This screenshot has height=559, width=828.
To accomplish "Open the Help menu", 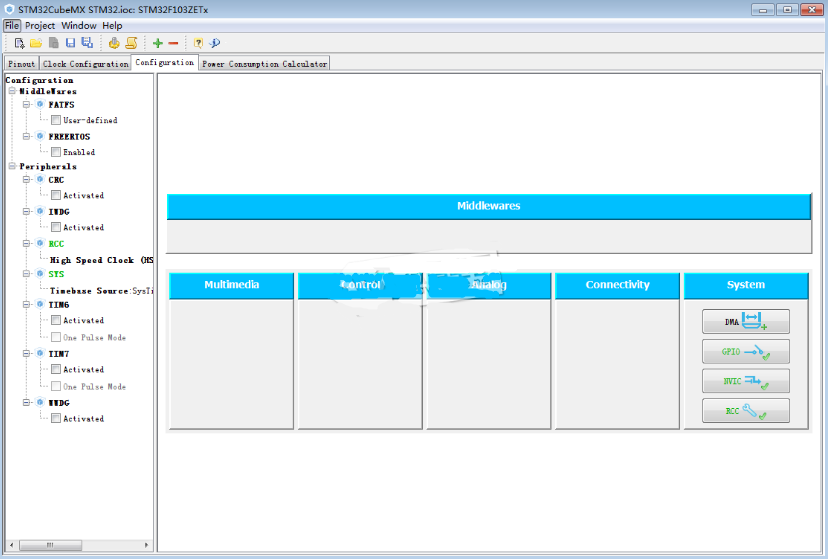I will point(112,25).
